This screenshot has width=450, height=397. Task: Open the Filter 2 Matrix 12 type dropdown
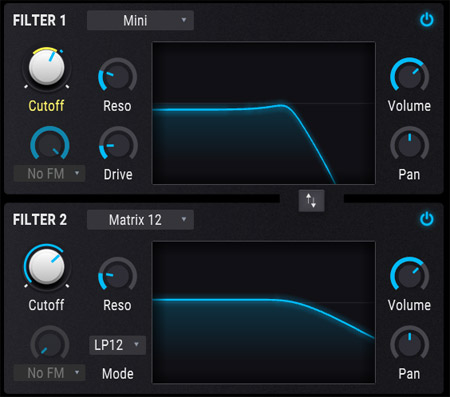[x=140, y=220]
